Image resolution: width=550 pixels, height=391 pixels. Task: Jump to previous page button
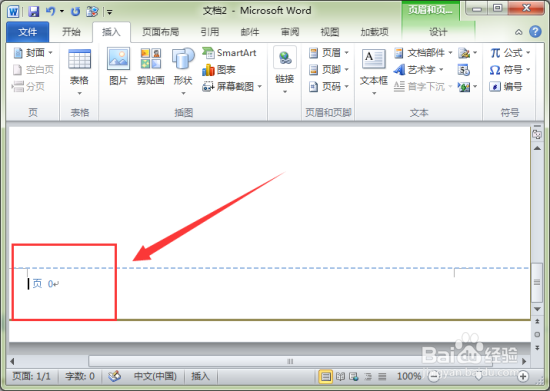click(537, 321)
